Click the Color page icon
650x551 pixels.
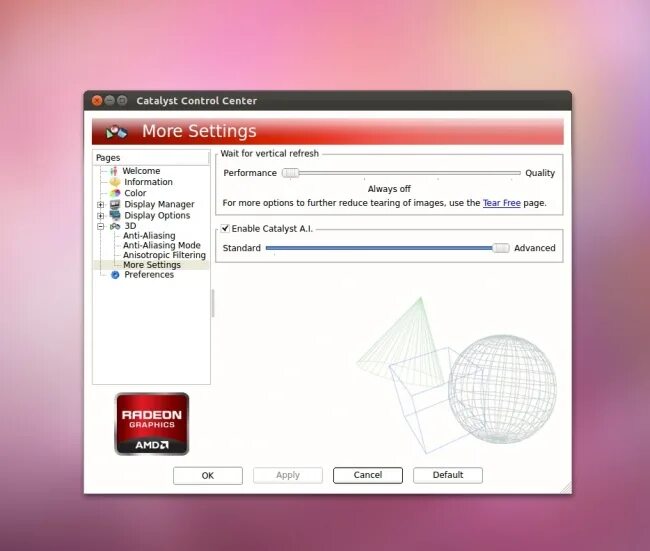(115, 193)
